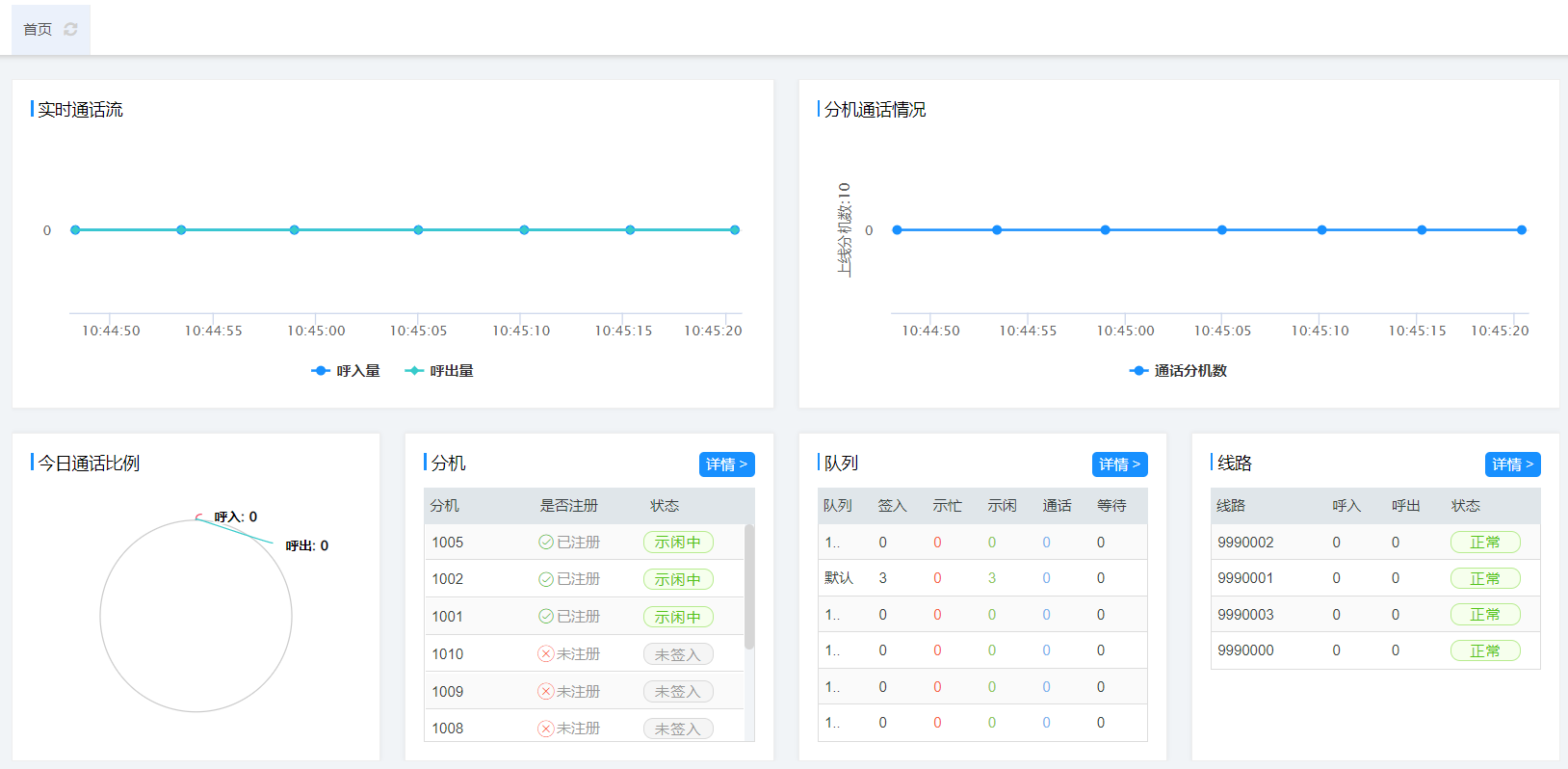Click 未签入 status tag for extension 1008

pos(678,729)
